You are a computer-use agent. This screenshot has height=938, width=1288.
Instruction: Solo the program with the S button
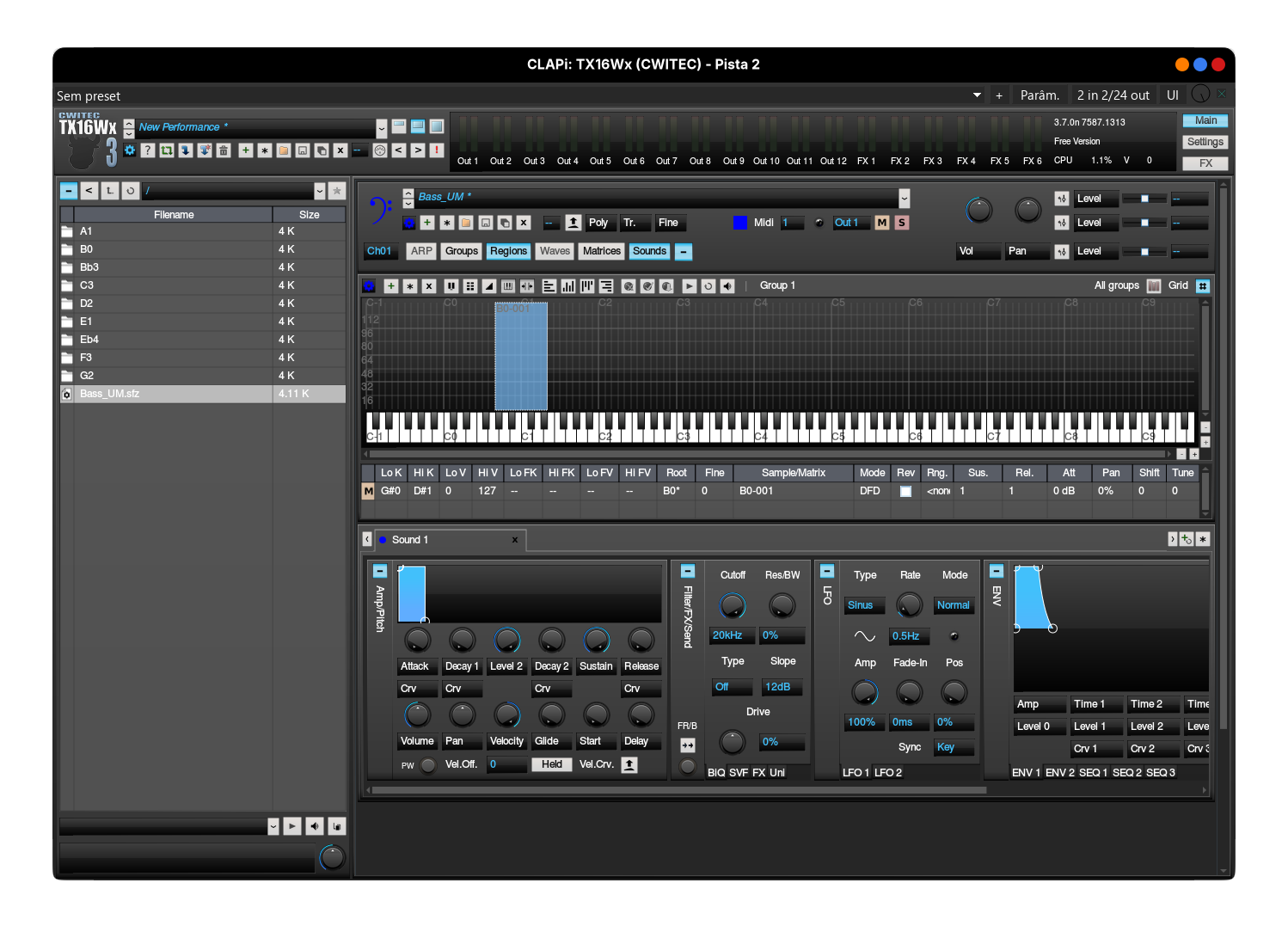coord(901,223)
